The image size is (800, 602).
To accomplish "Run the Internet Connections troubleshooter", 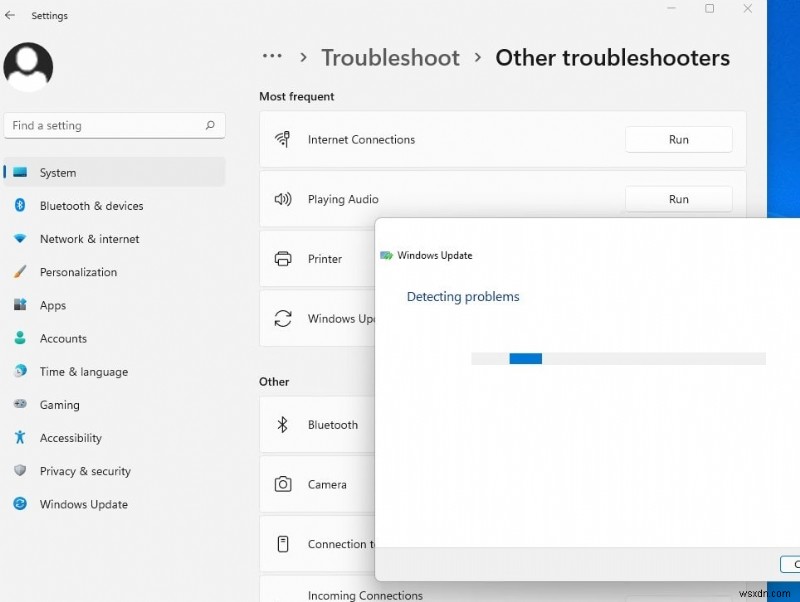I will 678,139.
